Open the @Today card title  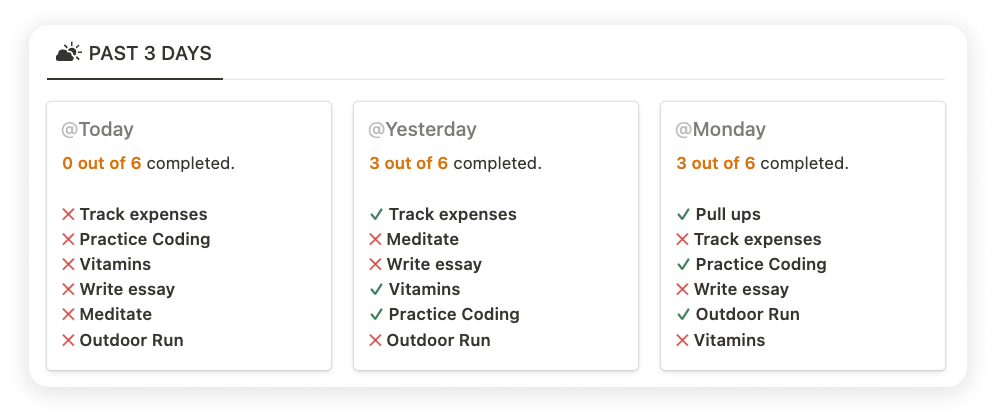(x=97, y=130)
